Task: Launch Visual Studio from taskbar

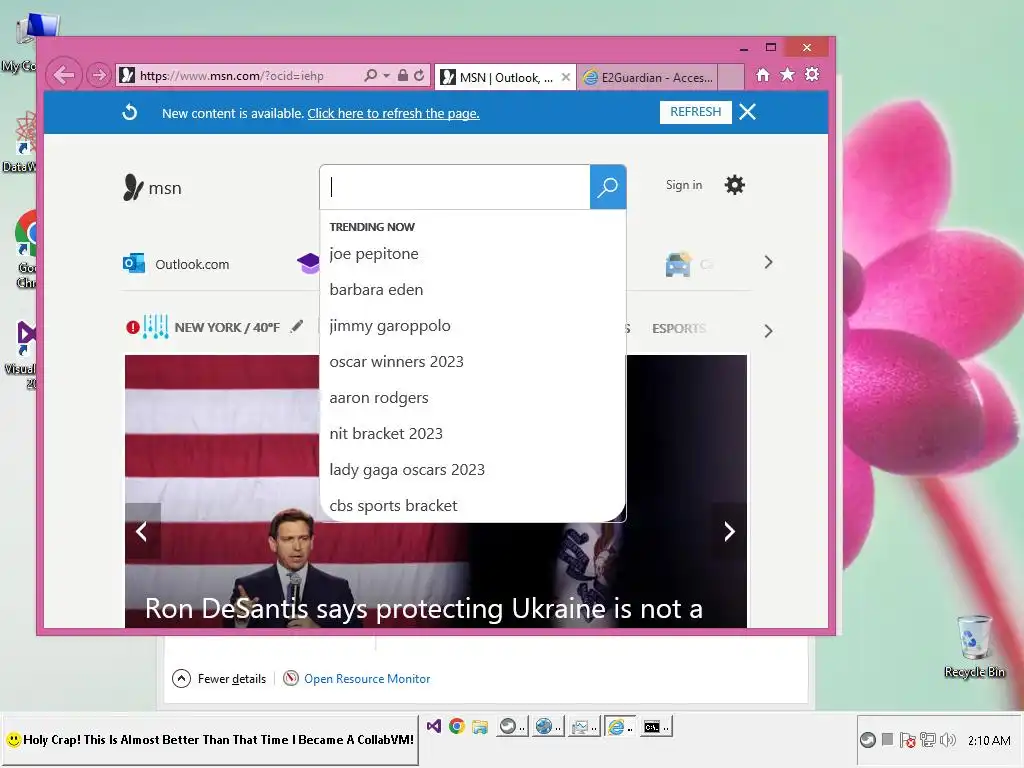Action: (434, 726)
